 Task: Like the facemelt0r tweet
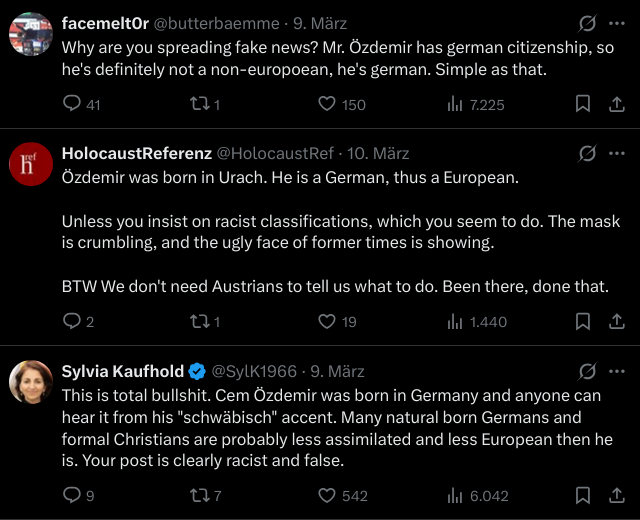327,104
